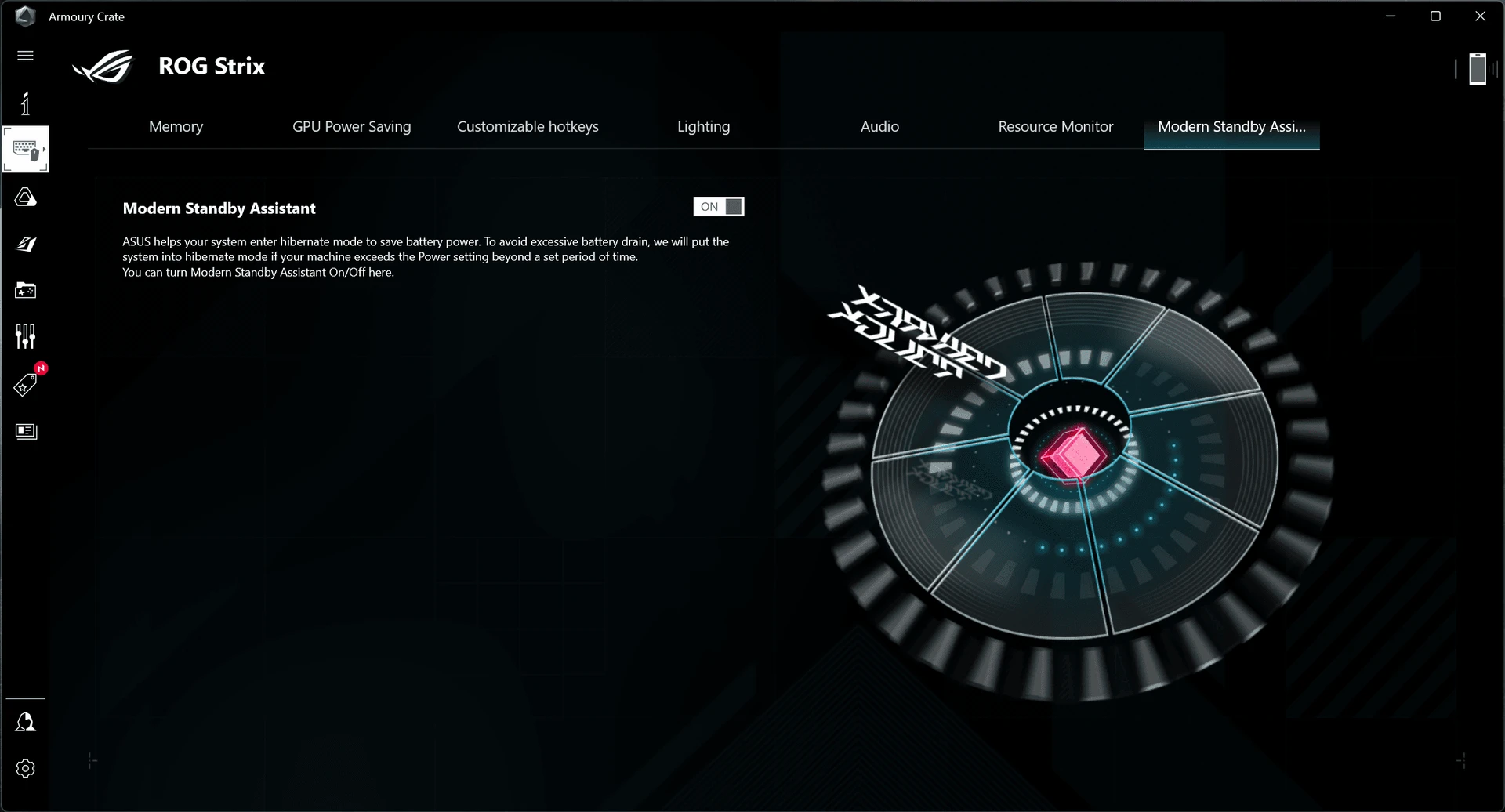Open Settings gear icon

pos(25,768)
